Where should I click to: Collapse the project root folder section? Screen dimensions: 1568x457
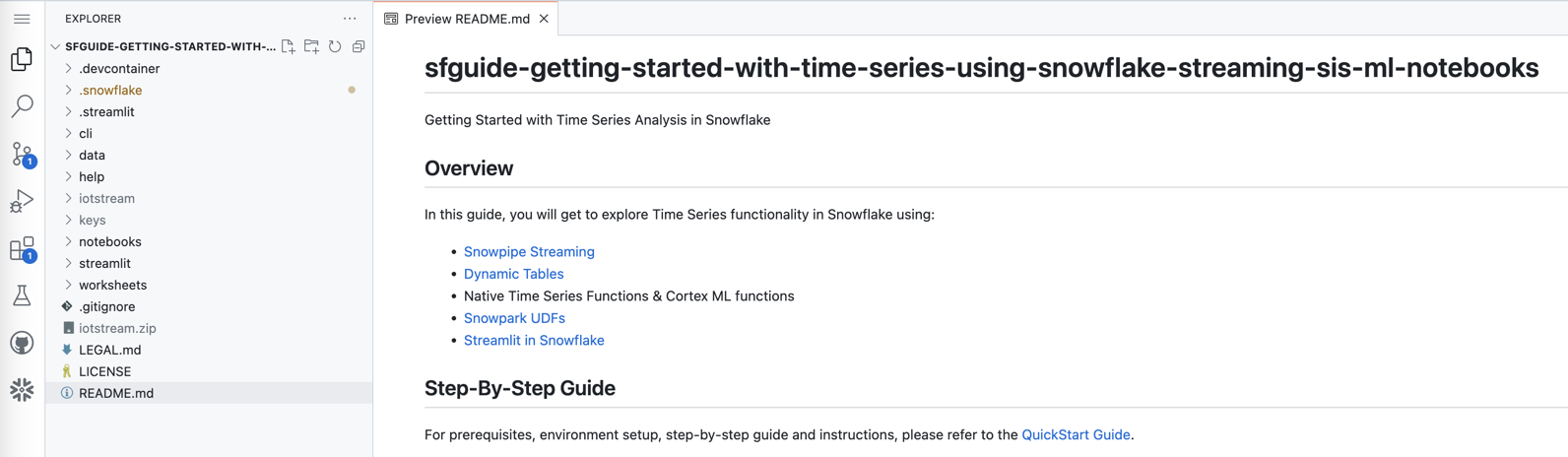click(56, 46)
